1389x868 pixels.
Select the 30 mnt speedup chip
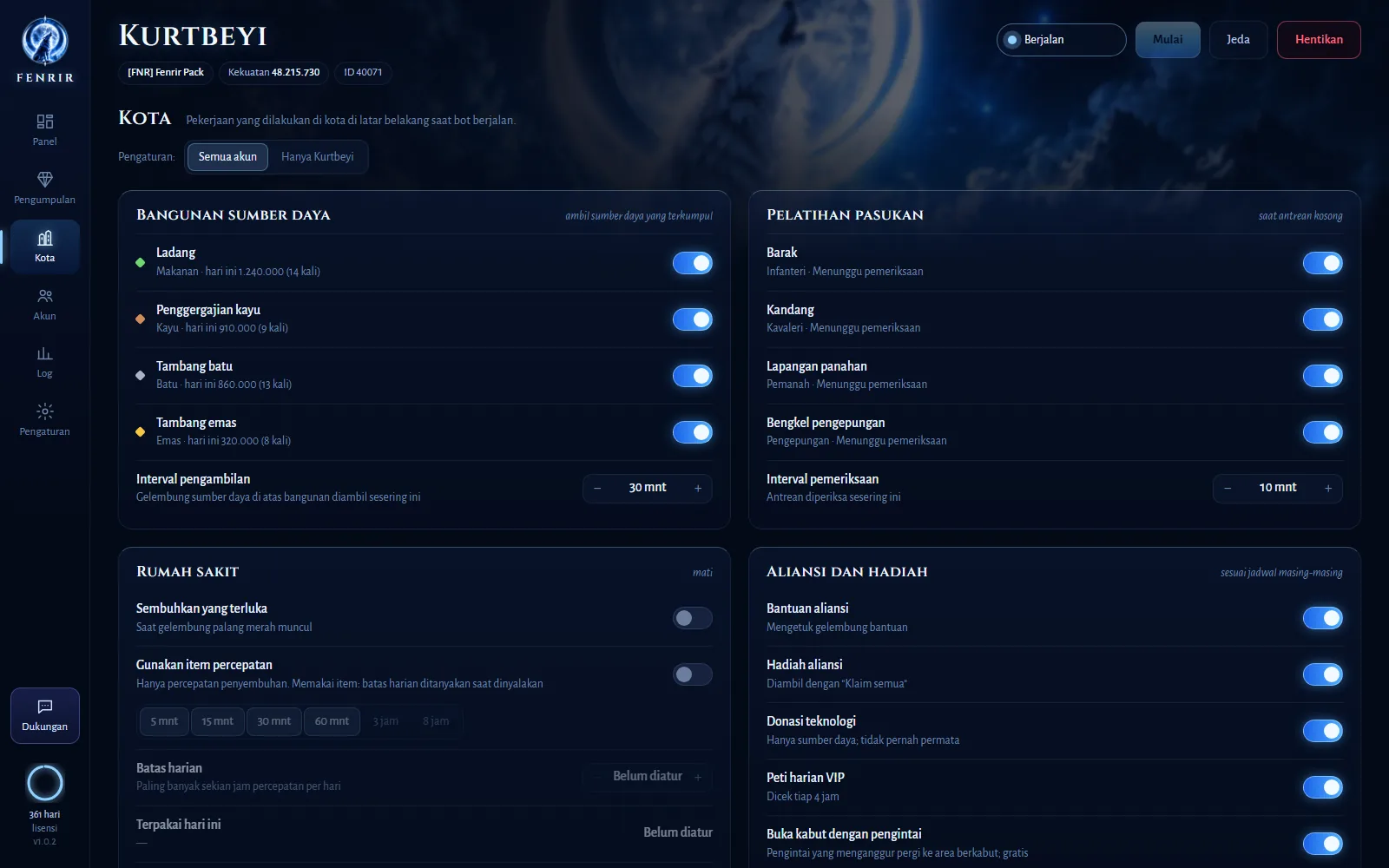tap(274, 721)
